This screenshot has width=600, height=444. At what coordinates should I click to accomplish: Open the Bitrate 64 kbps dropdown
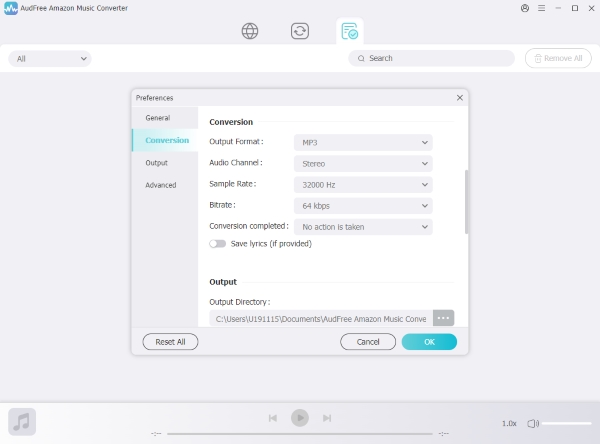[x=363, y=206]
